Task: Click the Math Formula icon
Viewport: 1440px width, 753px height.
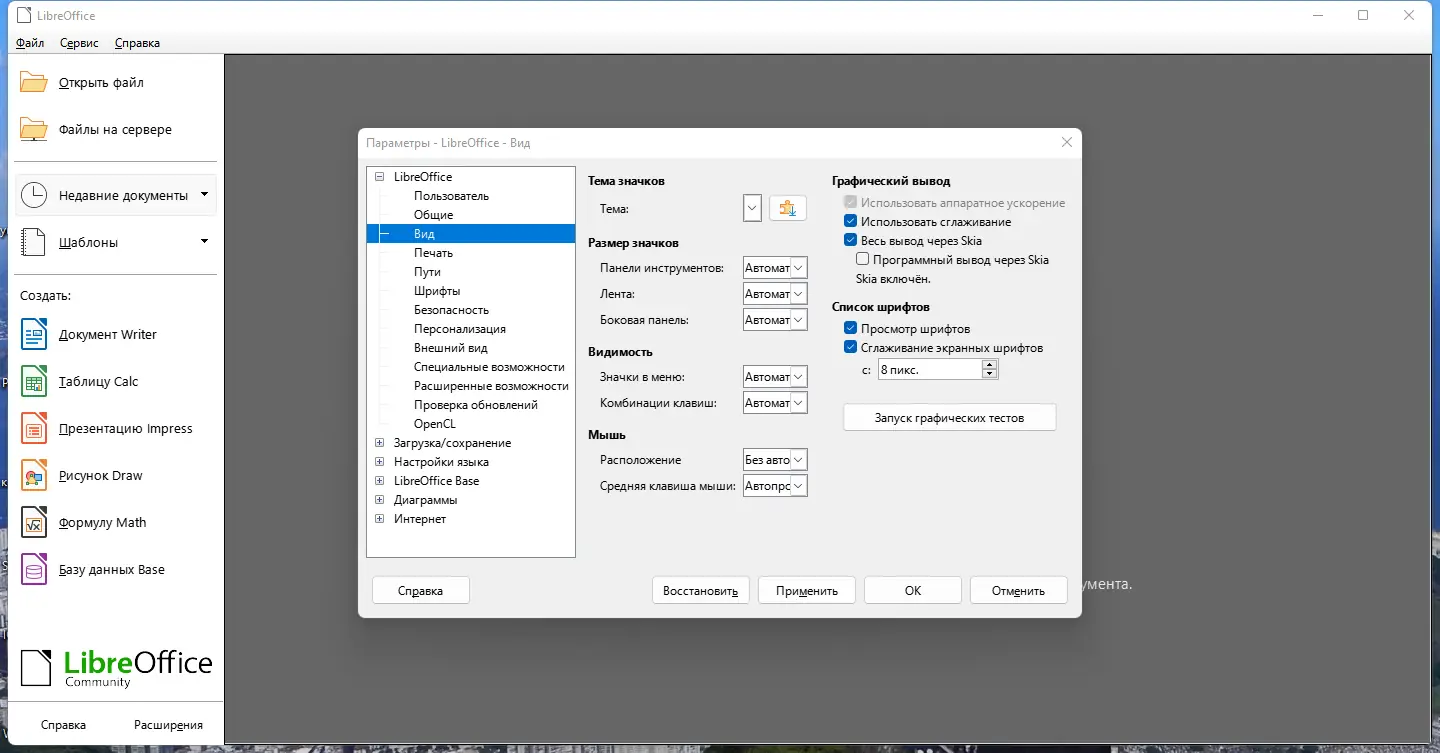Action: point(34,522)
